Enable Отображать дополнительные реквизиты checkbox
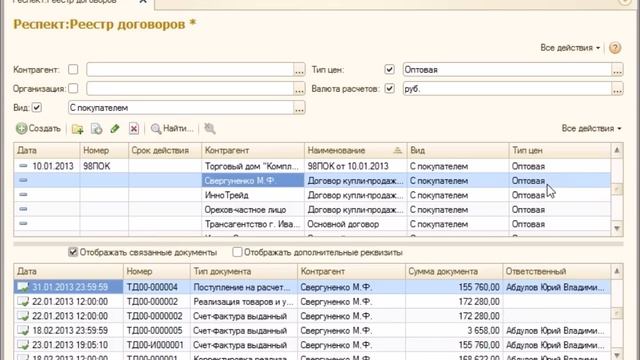The height and width of the screenshot is (360, 640). click(237, 252)
